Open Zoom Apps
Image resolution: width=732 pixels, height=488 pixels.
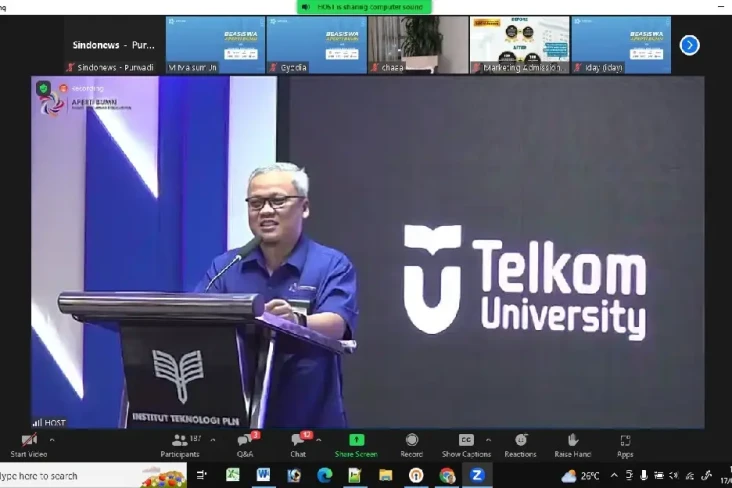[x=625, y=446]
